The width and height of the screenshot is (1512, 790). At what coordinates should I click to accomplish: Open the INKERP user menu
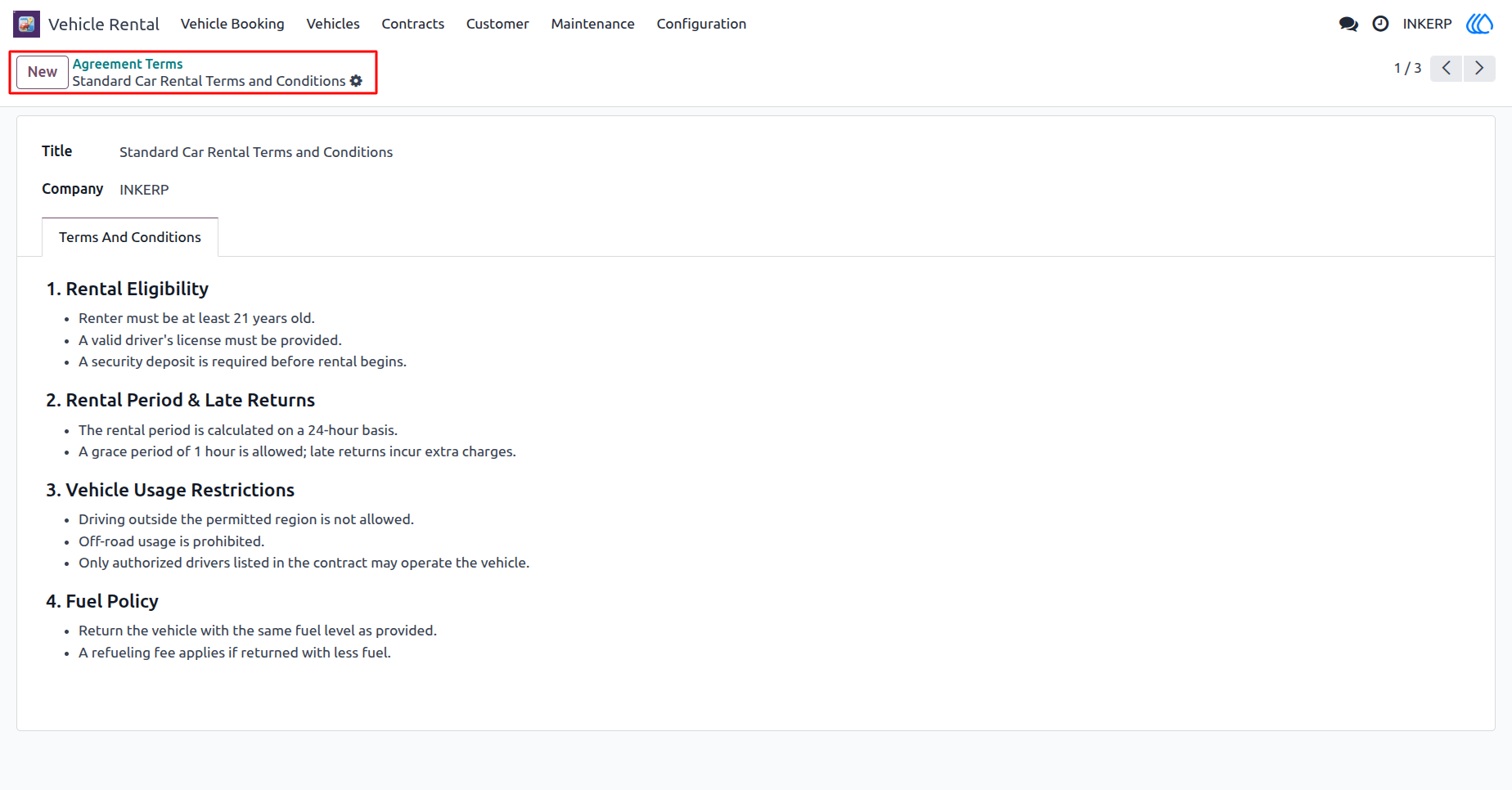[x=1427, y=24]
